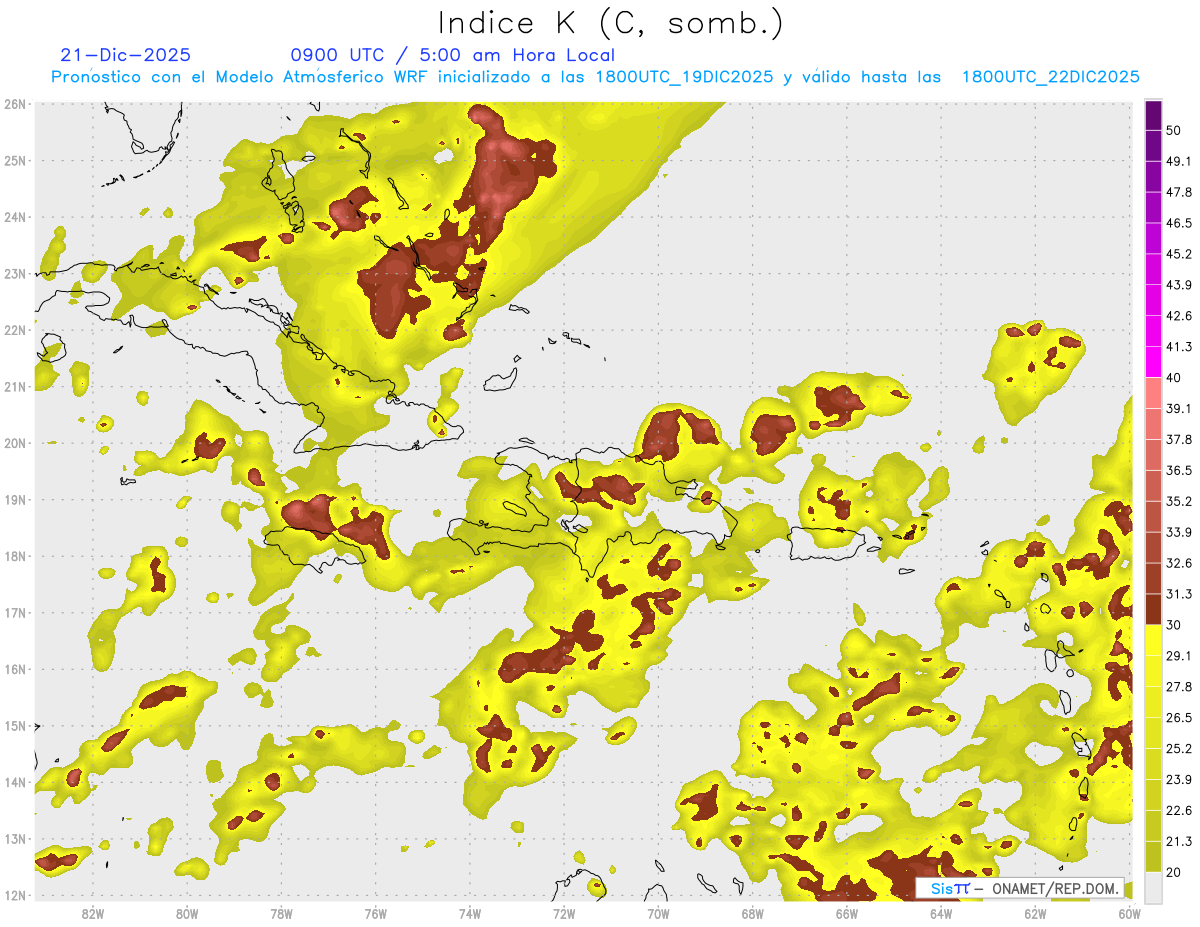This screenshot has width=1200, height=927.
Task: Click colorbar value label "41.3"
Action: point(1179,347)
